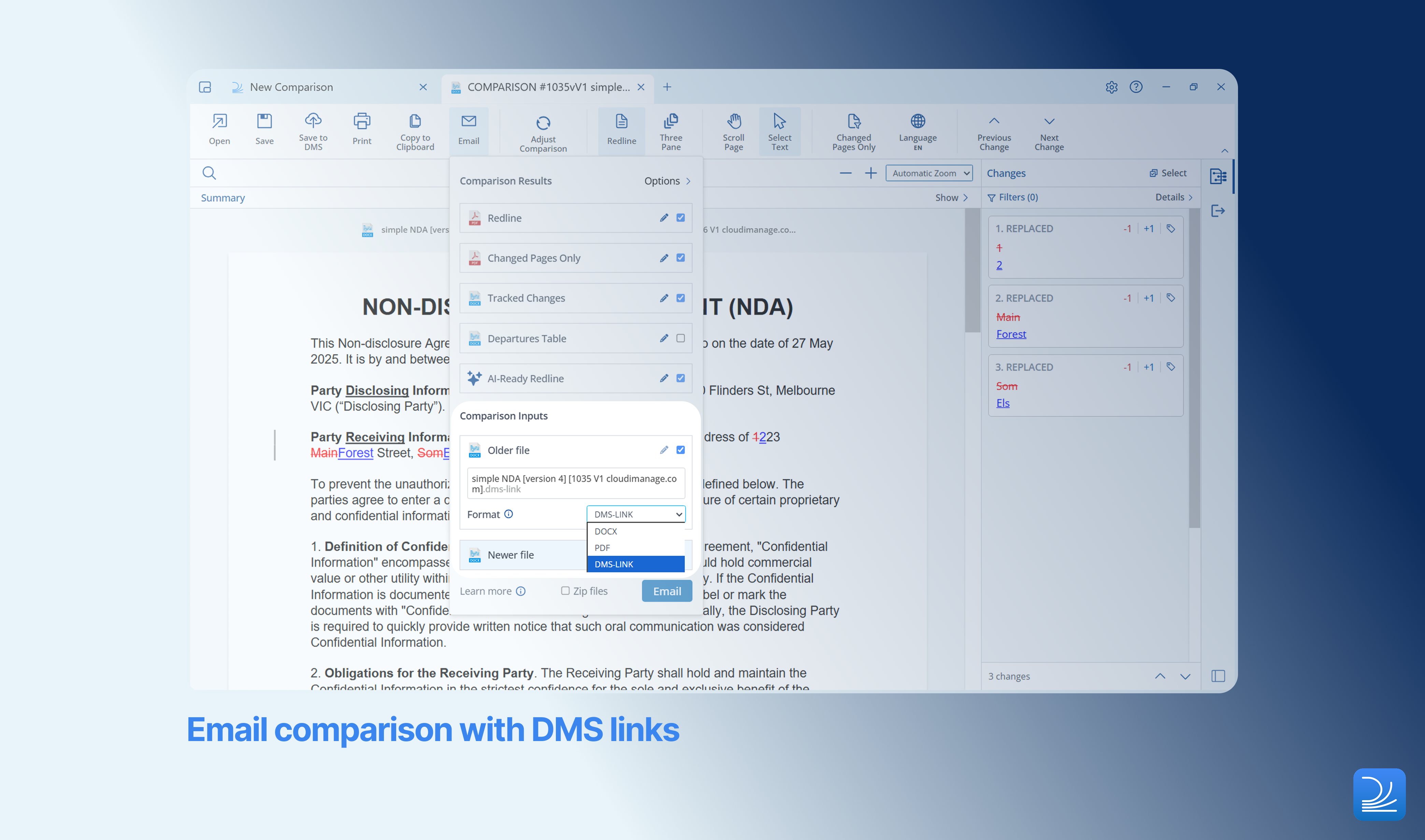The height and width of the screenshot is (840, 1425).
Task: Go to Next Change
Action: [x=1049, y=133]
